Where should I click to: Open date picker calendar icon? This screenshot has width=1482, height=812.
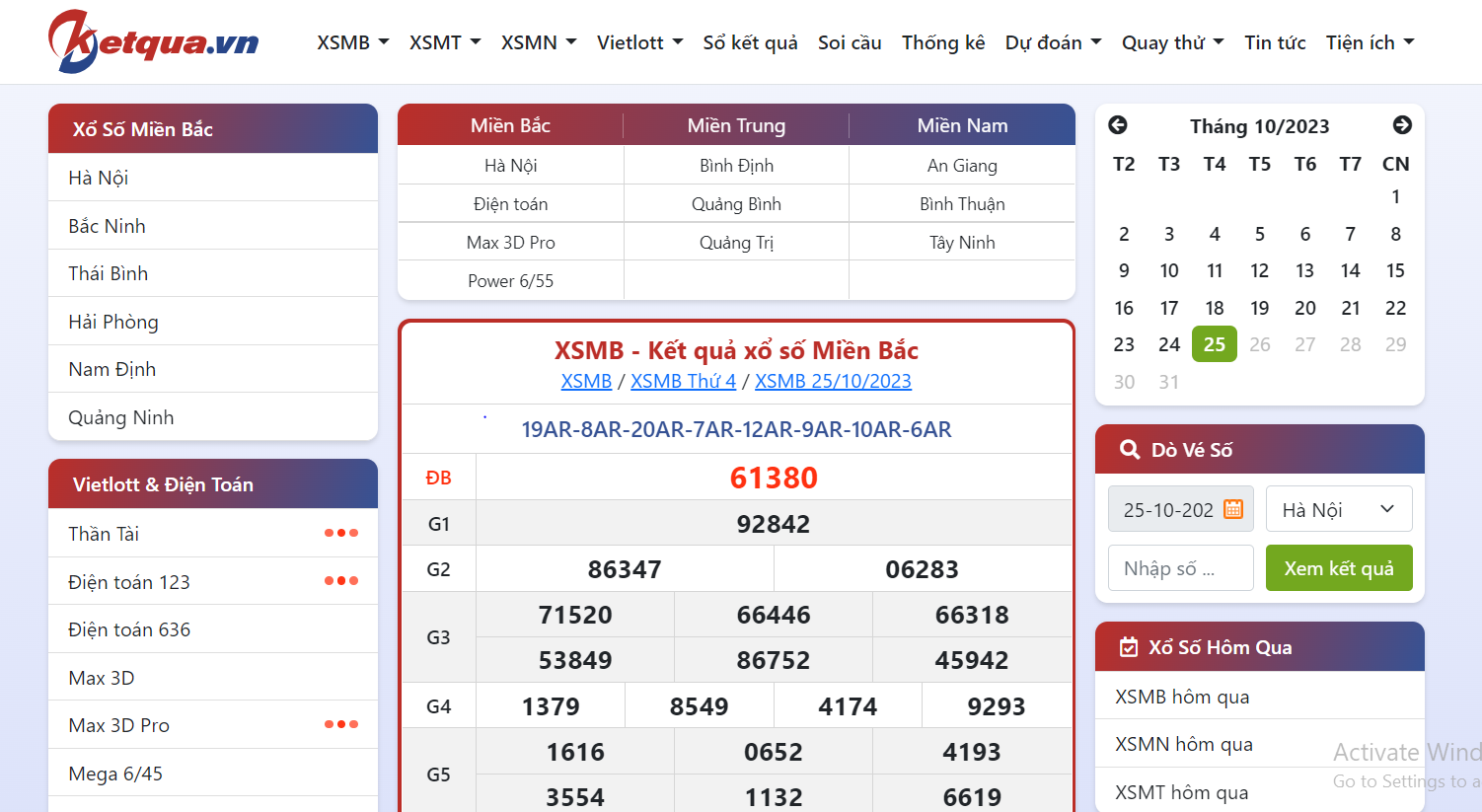coord(1233,509)
